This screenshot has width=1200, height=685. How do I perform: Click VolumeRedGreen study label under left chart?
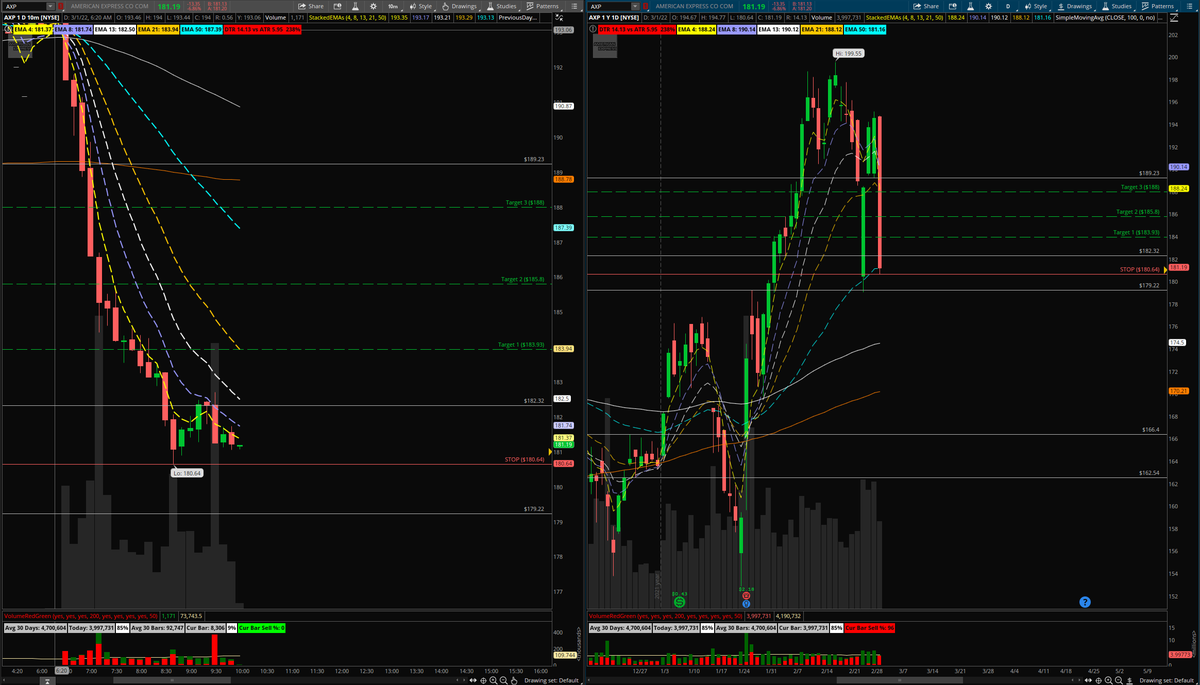(81, 616)
